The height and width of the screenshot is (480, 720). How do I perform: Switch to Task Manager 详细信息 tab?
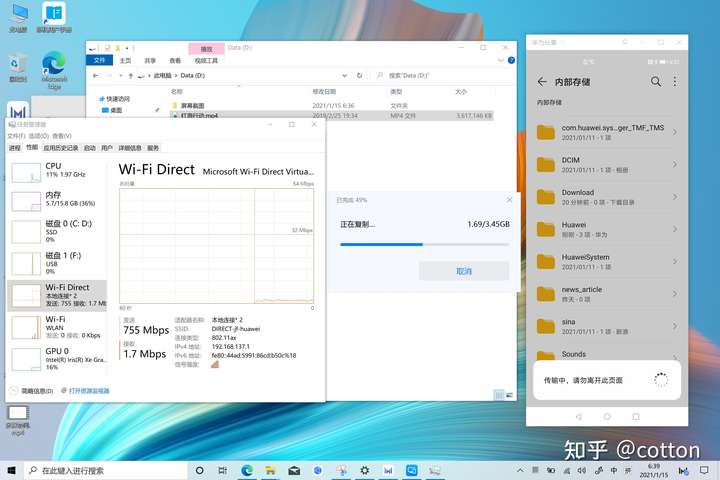tap(130, 148)
